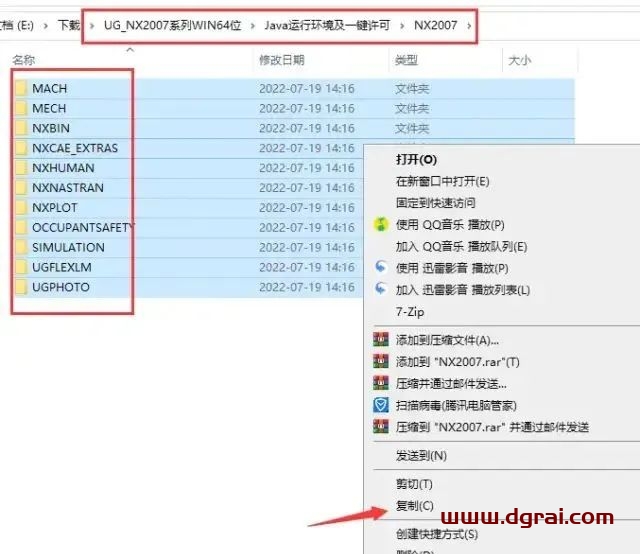The height and width of the screenshot is (554, 640).
Task: Click the UGFLEXLM folder icon
Action: coord(21,267)
